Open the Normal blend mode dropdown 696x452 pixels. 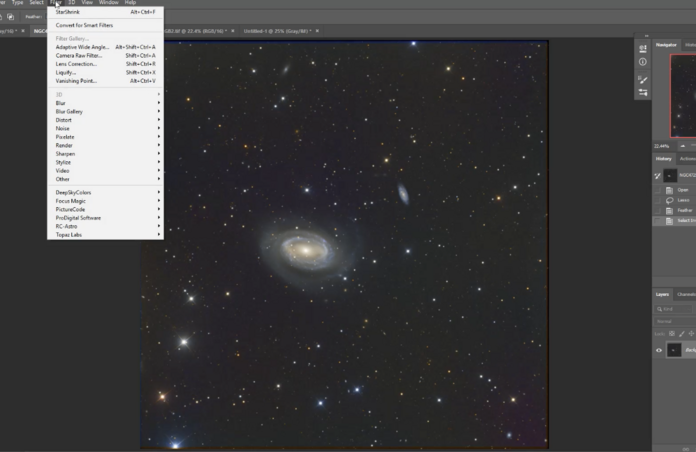(x=675, y=321)
